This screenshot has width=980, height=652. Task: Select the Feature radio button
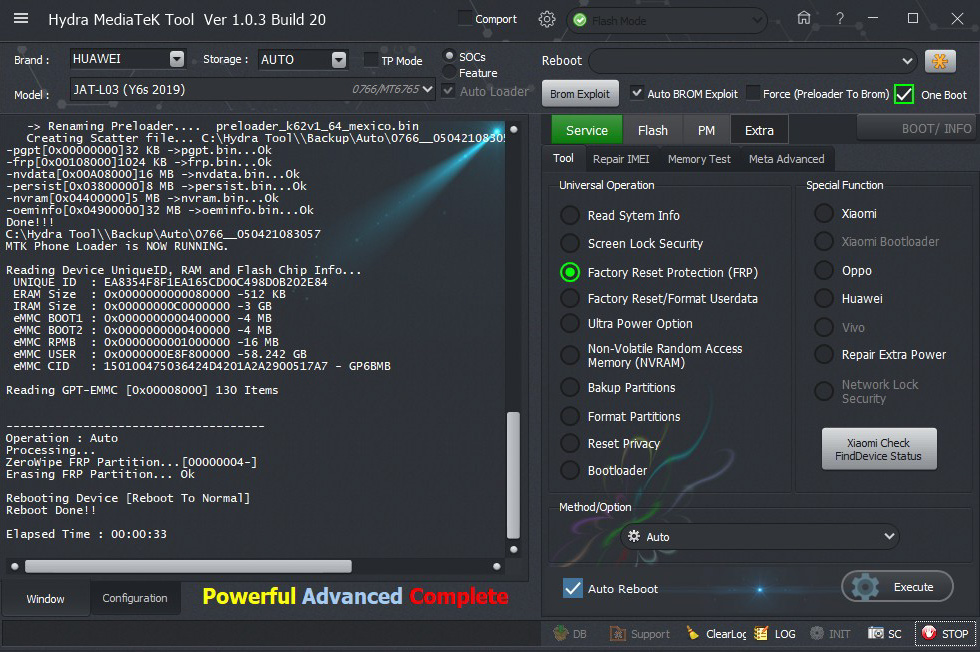449,73
